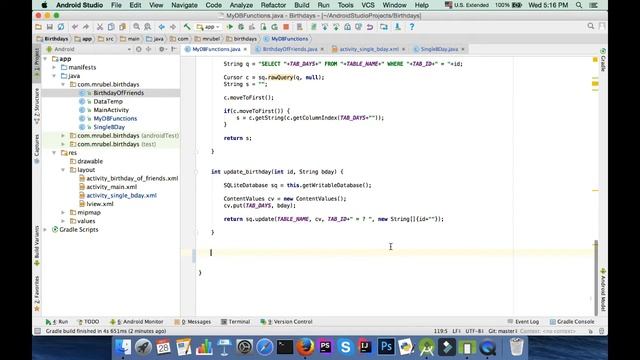Image resolution: width=640 pixels, height=360 pixels.
Task: Open the TODO tool window
Action: pyautogui.click(x=88, y=322)
